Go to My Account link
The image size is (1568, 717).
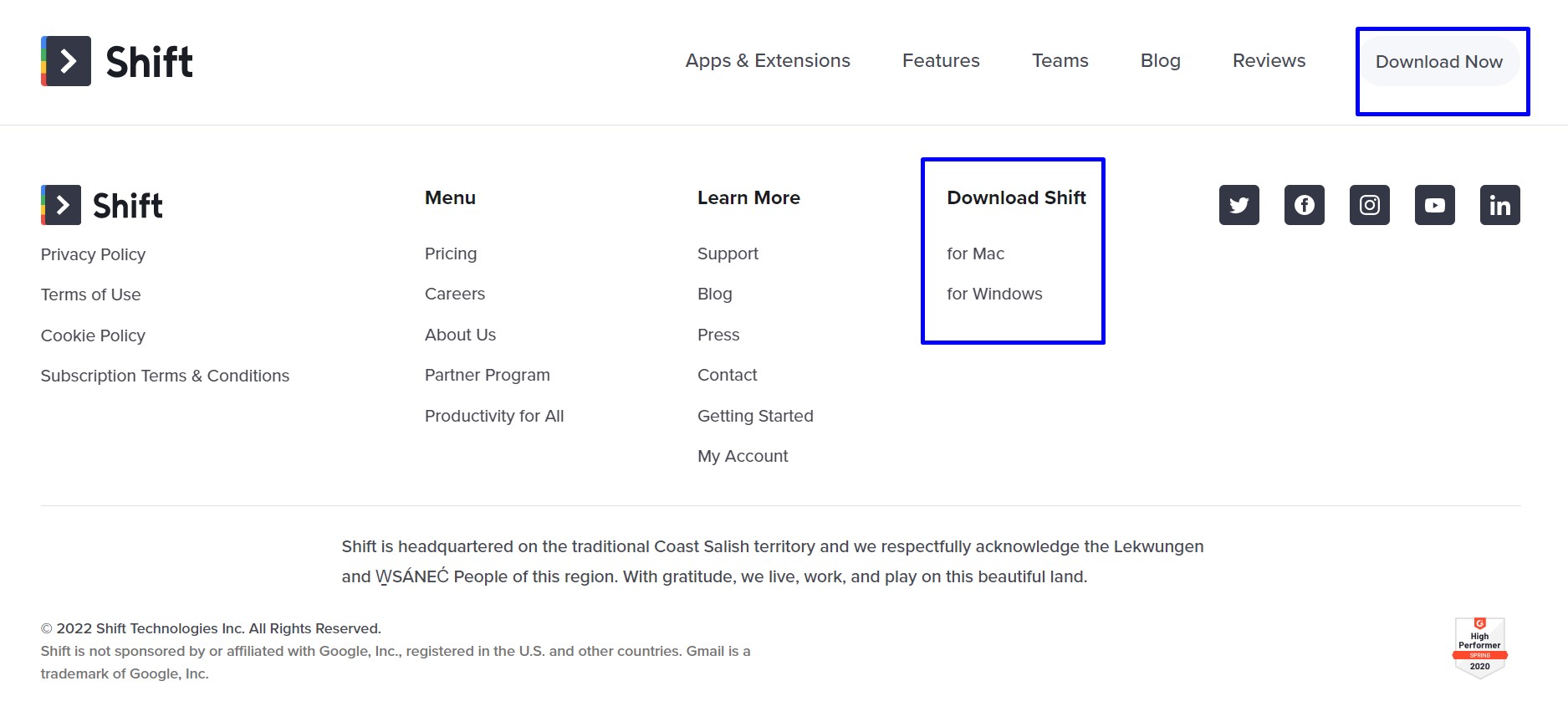742,456
